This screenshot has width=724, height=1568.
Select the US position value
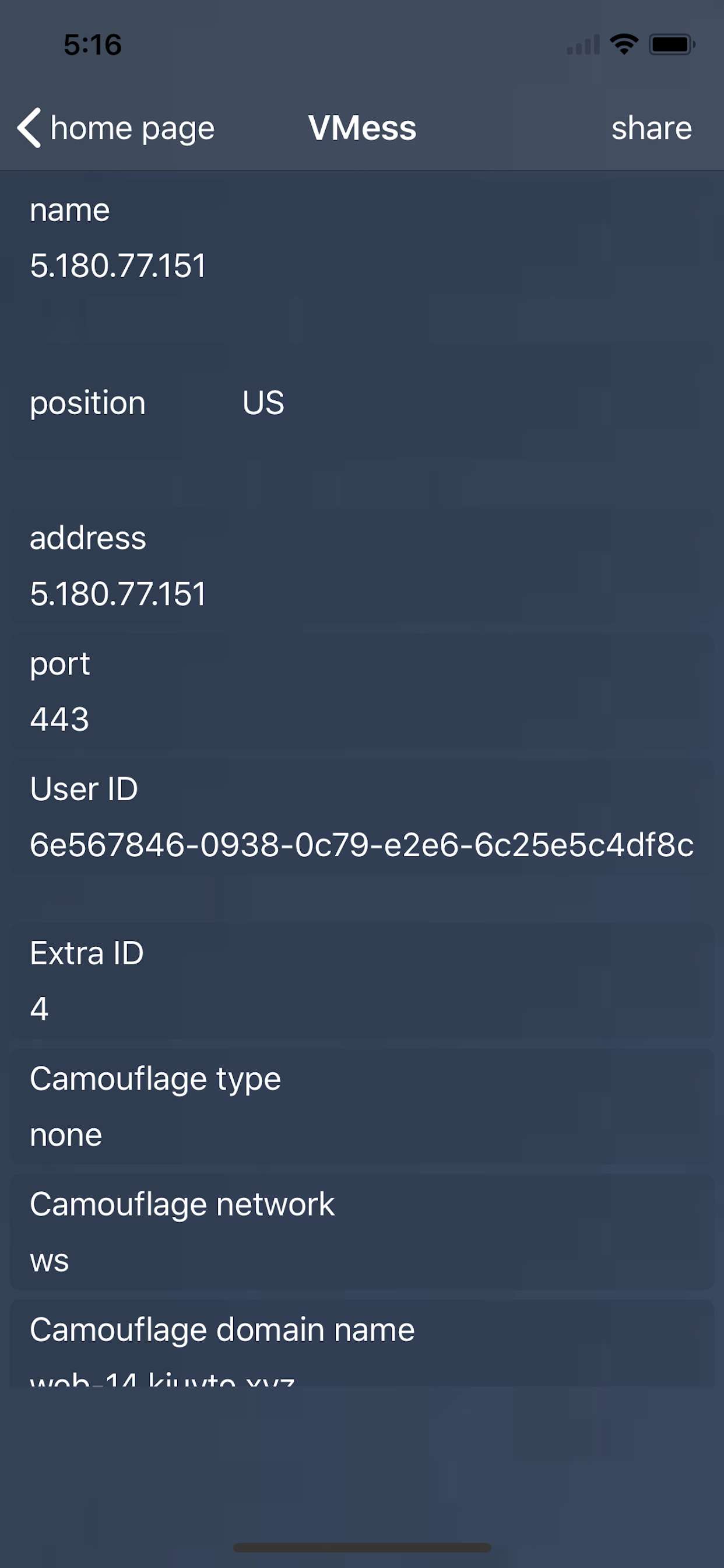(263, 403)
